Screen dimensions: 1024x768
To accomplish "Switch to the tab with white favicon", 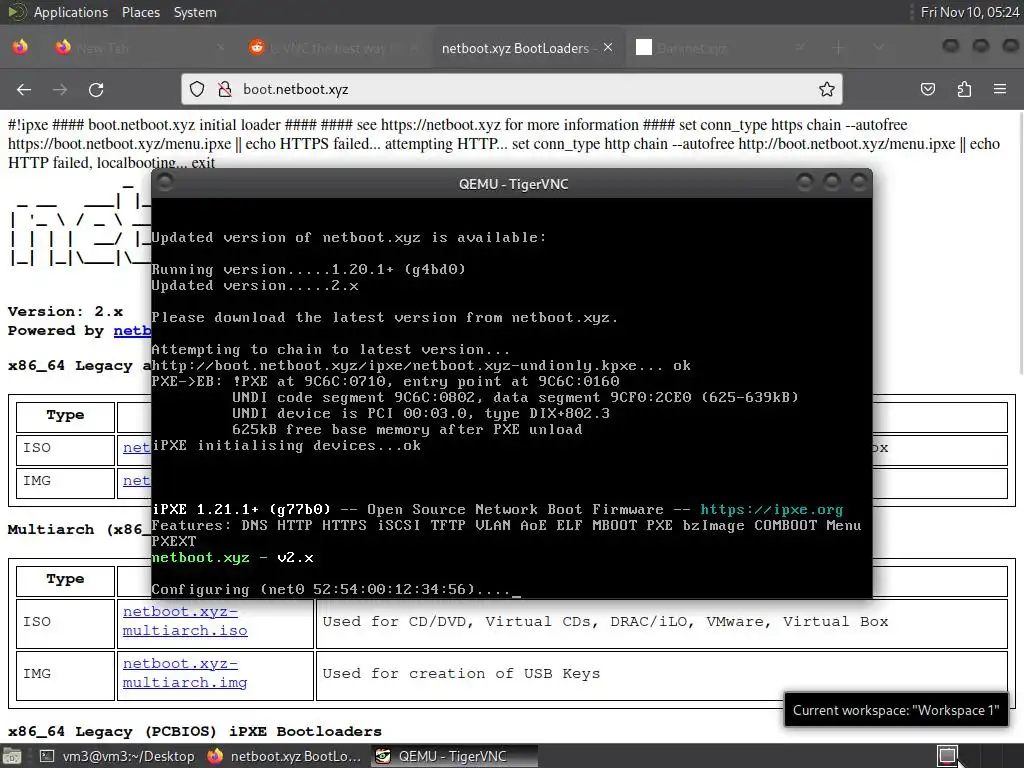I will (x=720, y=48).
